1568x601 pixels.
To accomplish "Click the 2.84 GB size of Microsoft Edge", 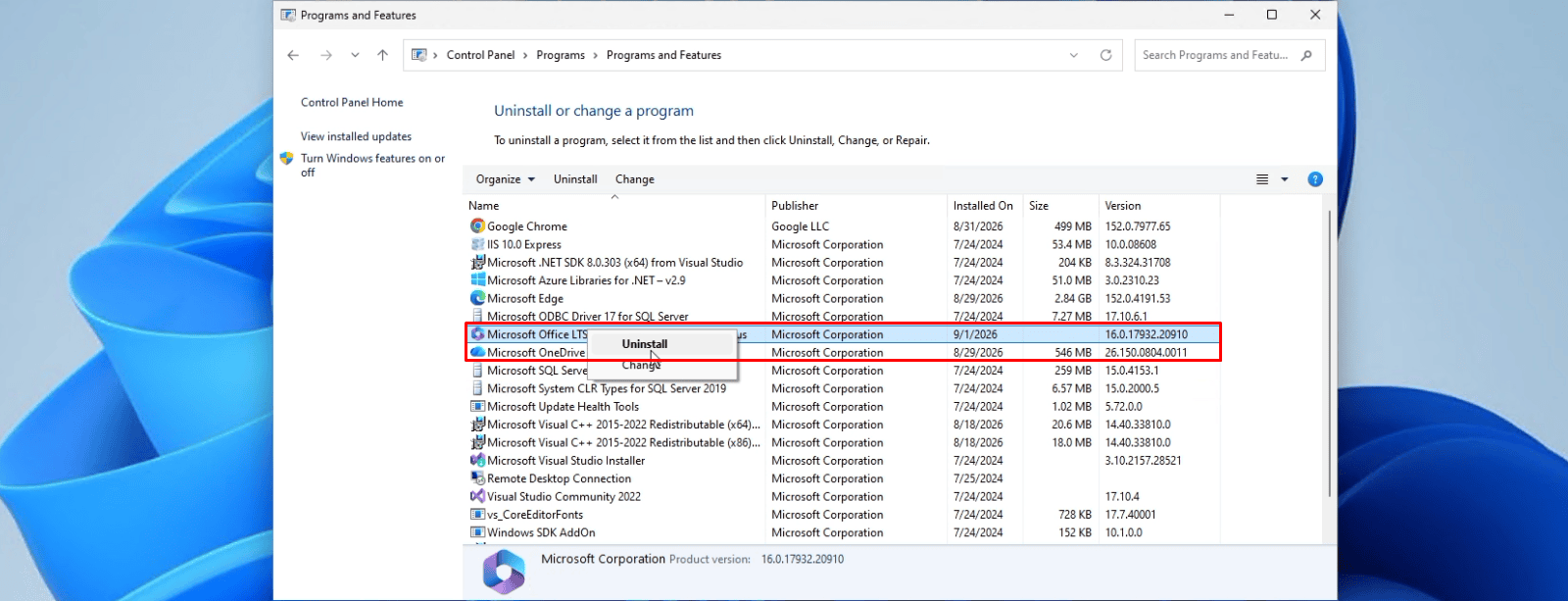I will [x=1072, y=298].
